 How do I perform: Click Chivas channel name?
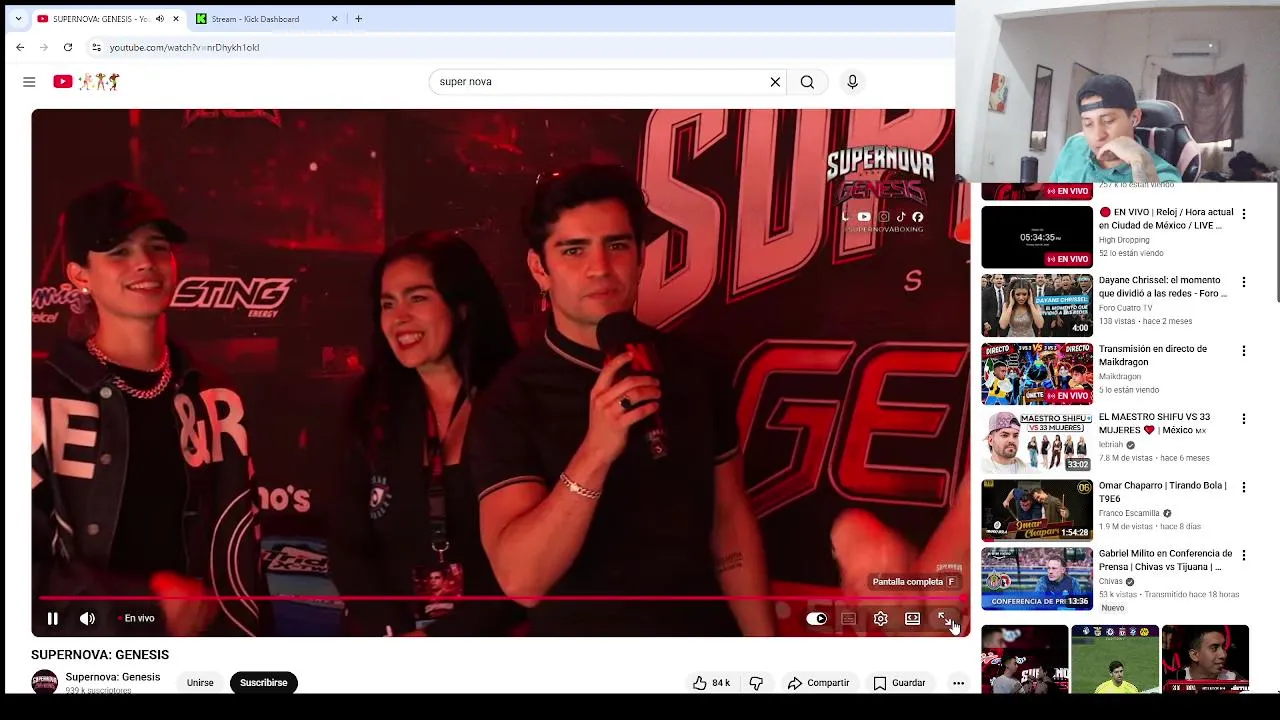[x=1110, y=581]
